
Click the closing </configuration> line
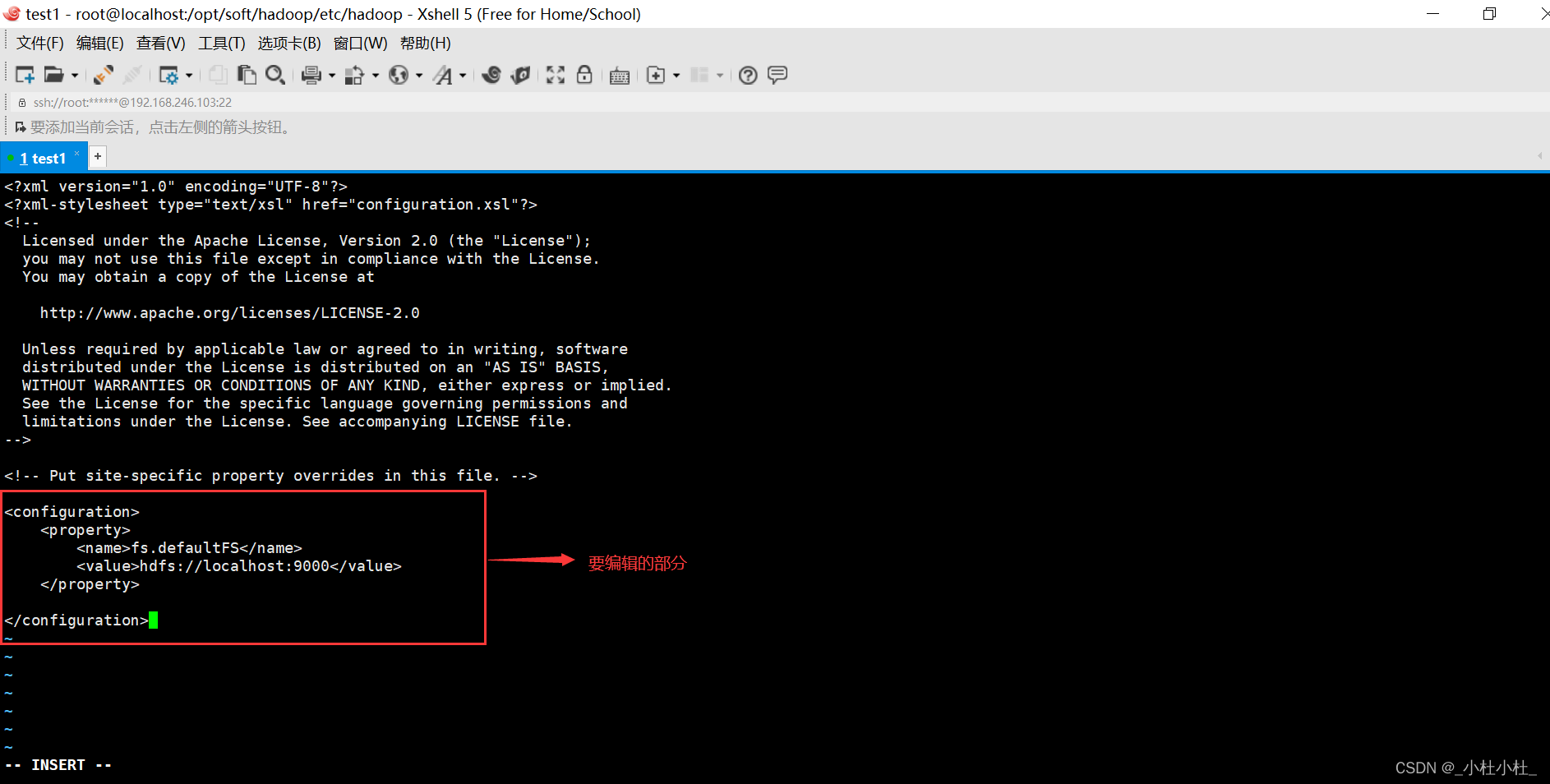click(76, 620)
